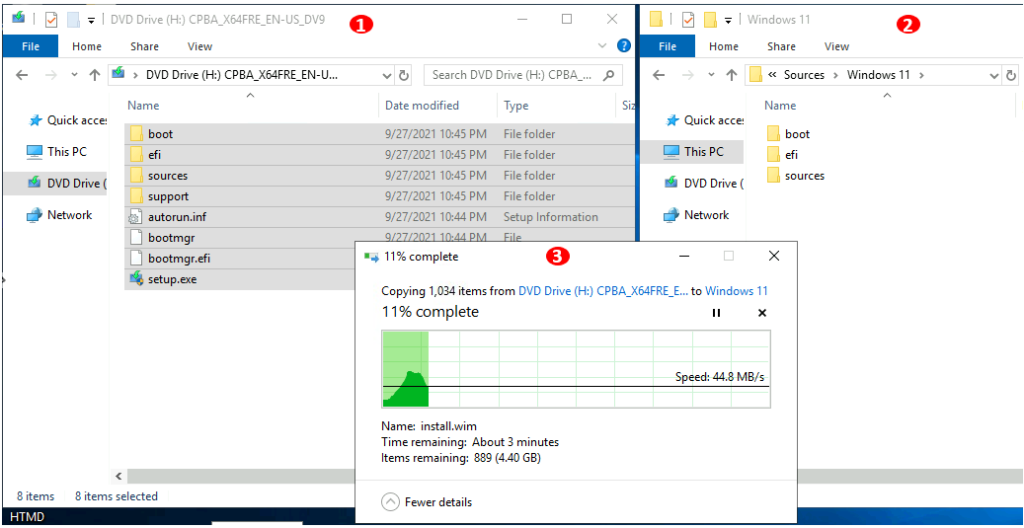Switch to the View tab in Windows 11 window
The width and height of the screenshot is (1024, 528).
point(837,46)
